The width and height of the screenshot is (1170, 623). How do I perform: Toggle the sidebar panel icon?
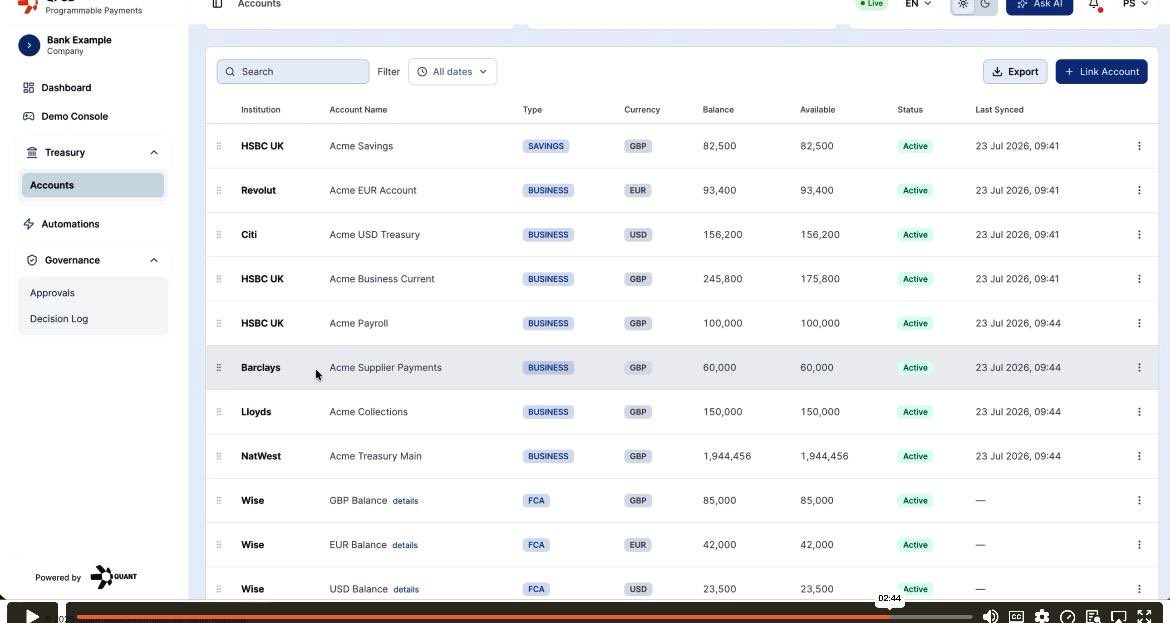217,4
